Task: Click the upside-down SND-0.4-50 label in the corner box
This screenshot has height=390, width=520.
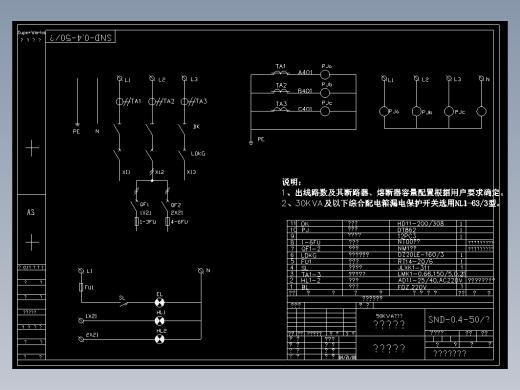Action: 81,37
